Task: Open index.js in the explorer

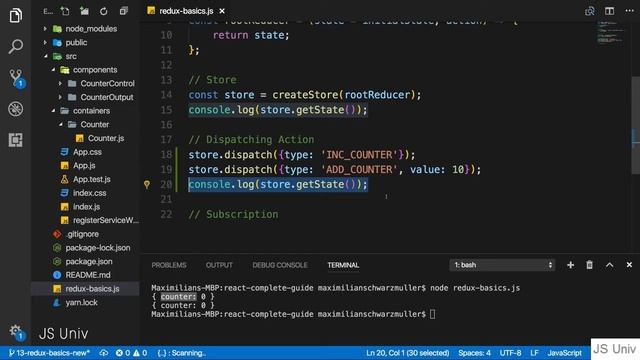Action: [85, 207]
